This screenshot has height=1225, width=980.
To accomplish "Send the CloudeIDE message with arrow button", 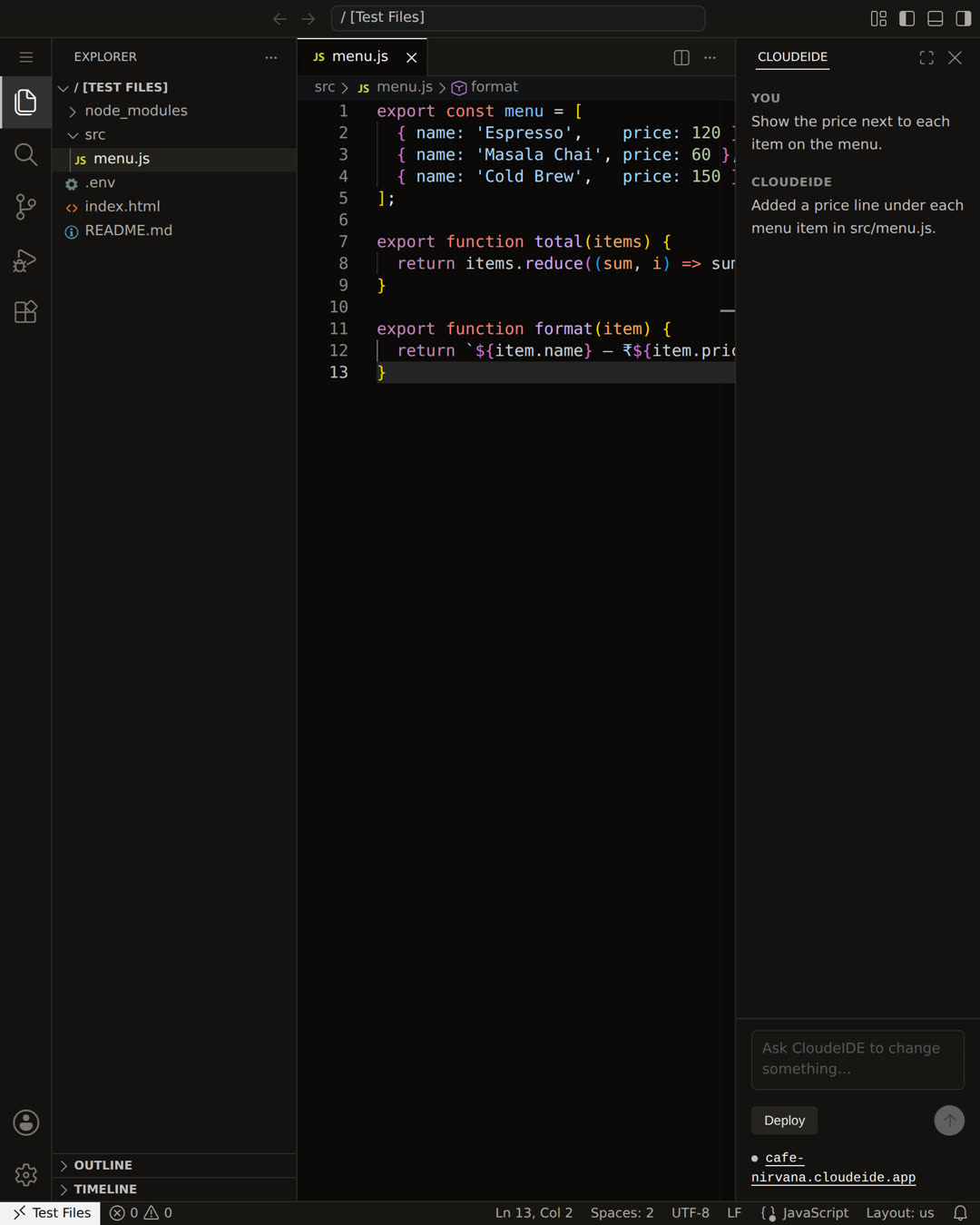I will pyautogui.click(x=949, y=1120).
